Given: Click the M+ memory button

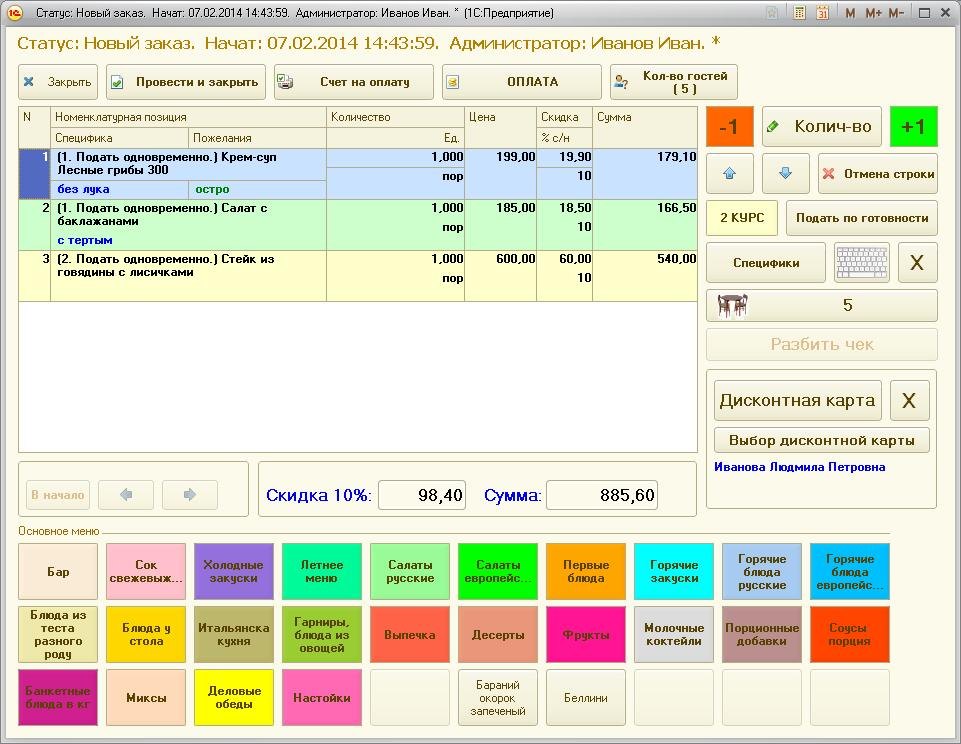Looking at the screenshot, I should click(x=873, y=13).
